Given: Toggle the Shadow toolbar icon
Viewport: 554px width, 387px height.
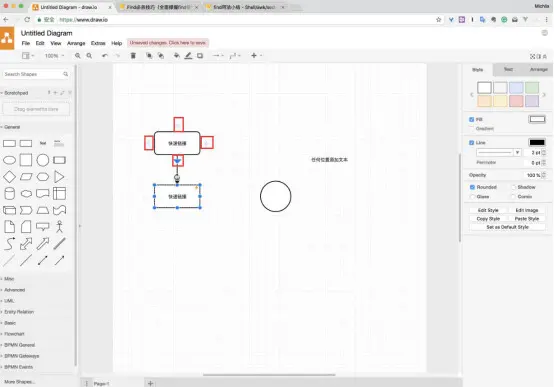Looking at the screenshot, I should [x=200, y=55].
